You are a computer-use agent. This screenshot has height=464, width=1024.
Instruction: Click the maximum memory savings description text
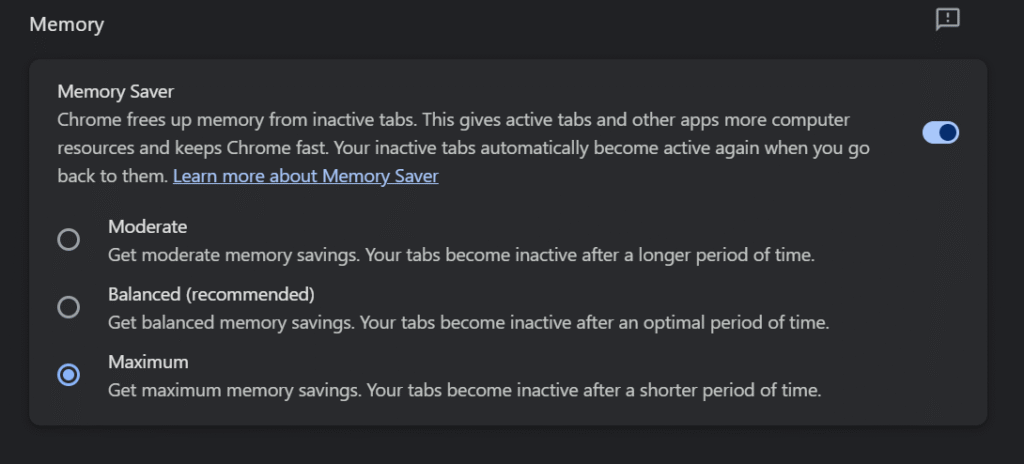click(464, 390)
